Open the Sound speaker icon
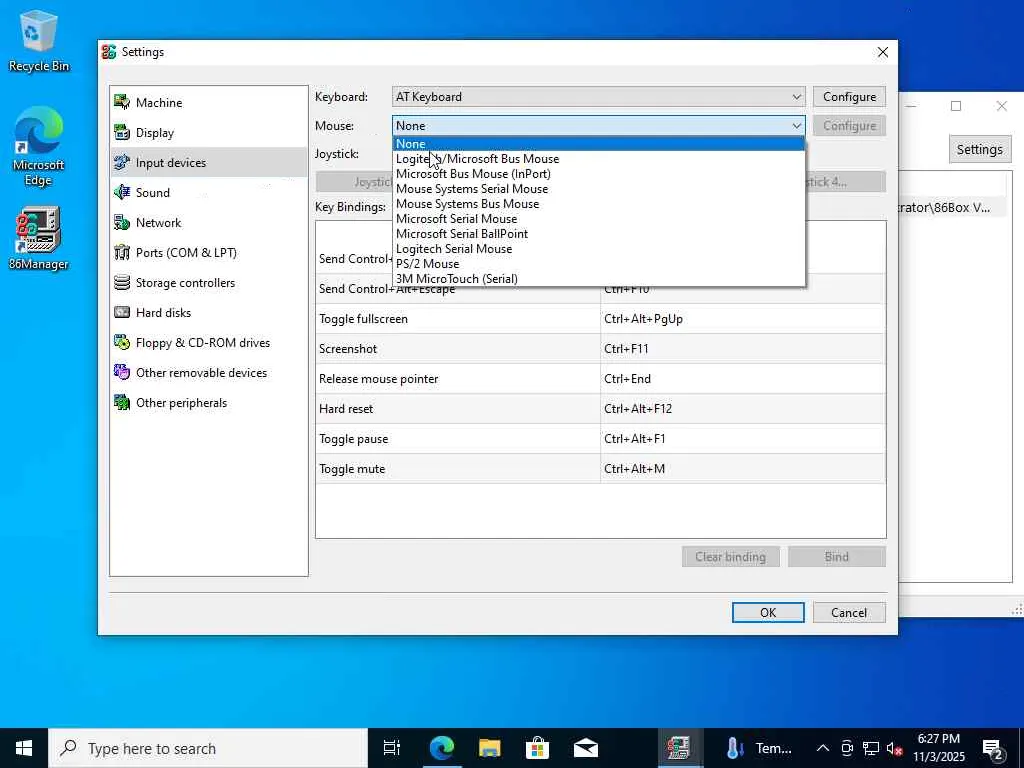 coord(122,193)
